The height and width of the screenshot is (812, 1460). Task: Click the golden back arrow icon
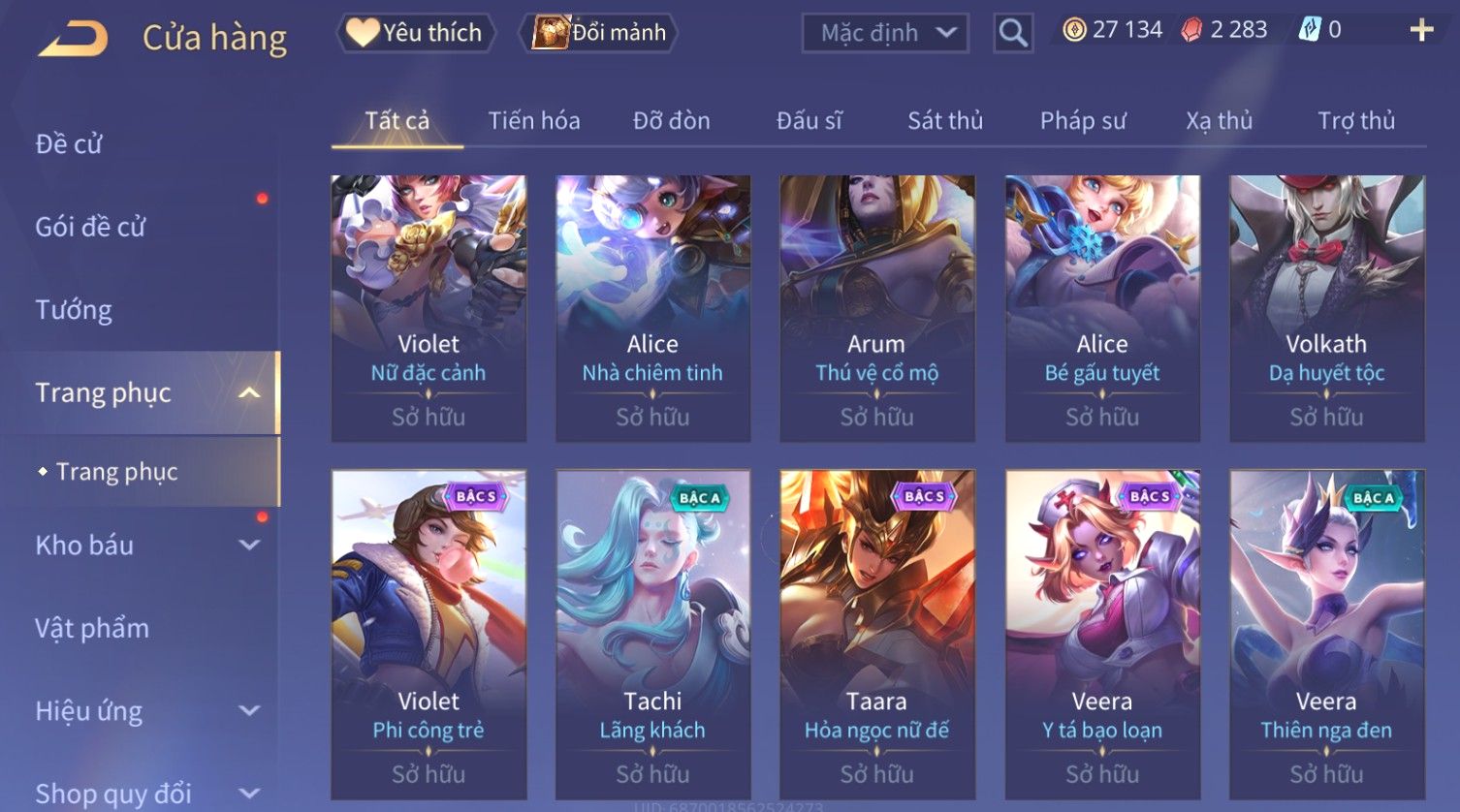tap(74, 39)
